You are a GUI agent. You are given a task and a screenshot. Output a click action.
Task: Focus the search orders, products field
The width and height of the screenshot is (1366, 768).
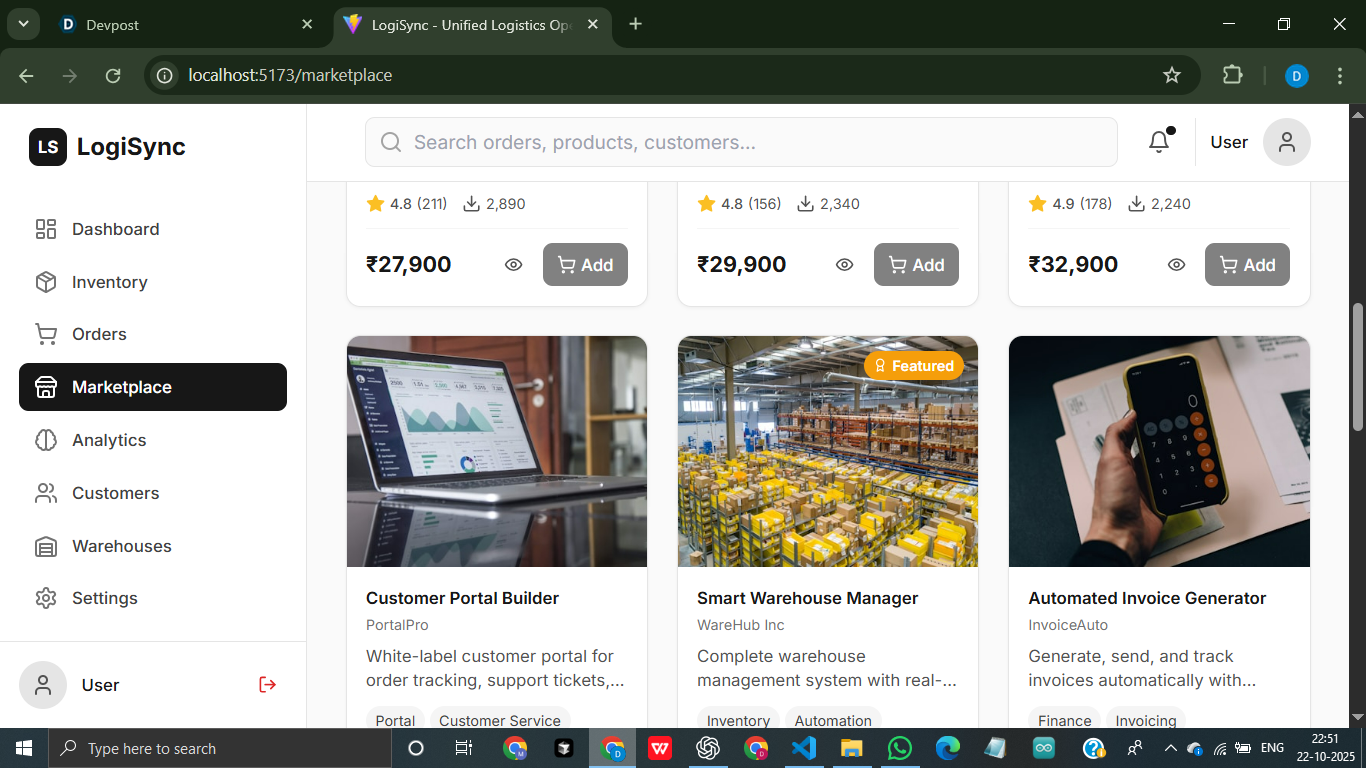[x=741, y=142]
